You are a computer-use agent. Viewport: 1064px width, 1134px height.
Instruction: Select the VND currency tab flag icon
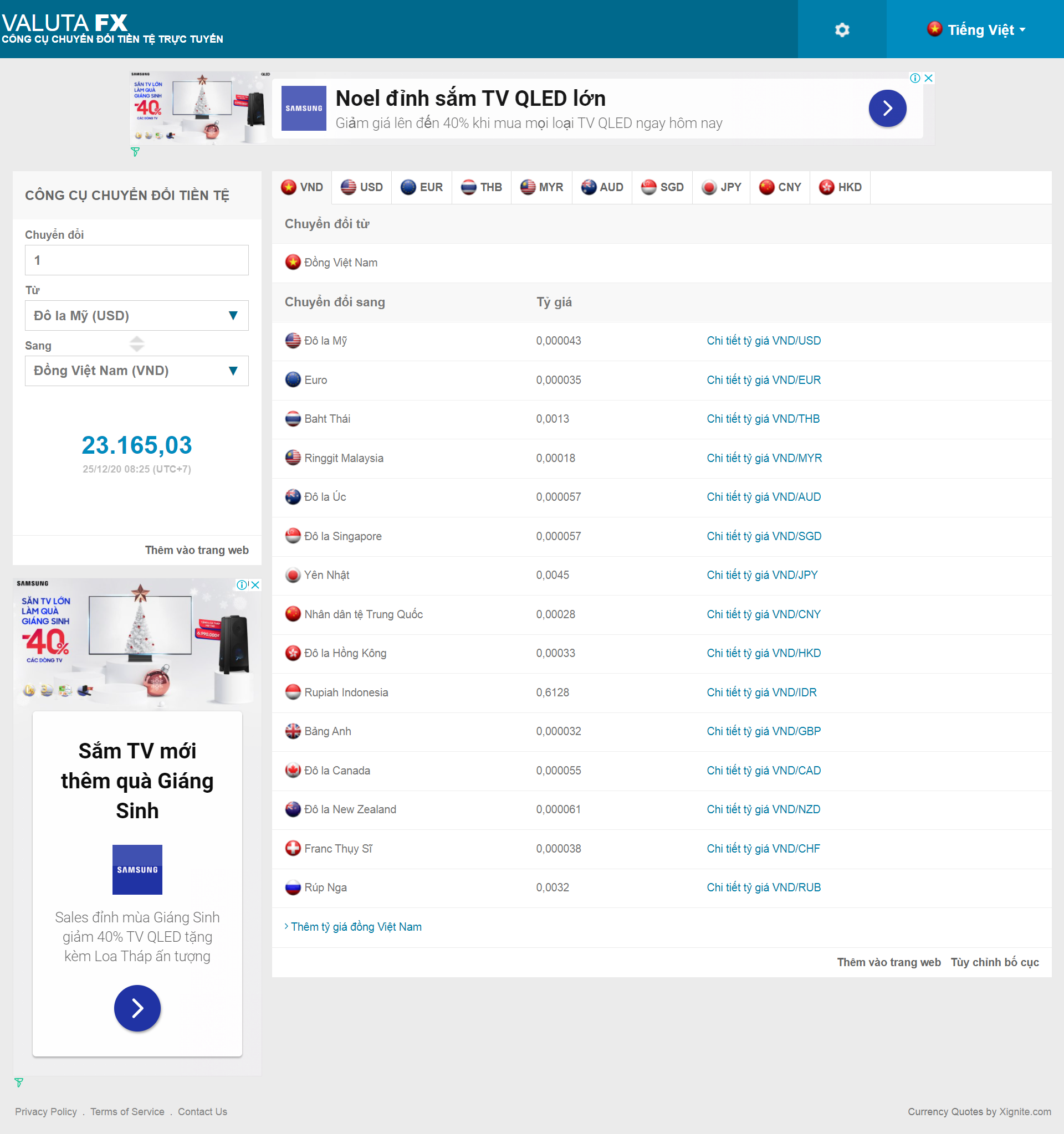(x=289, y=187)
